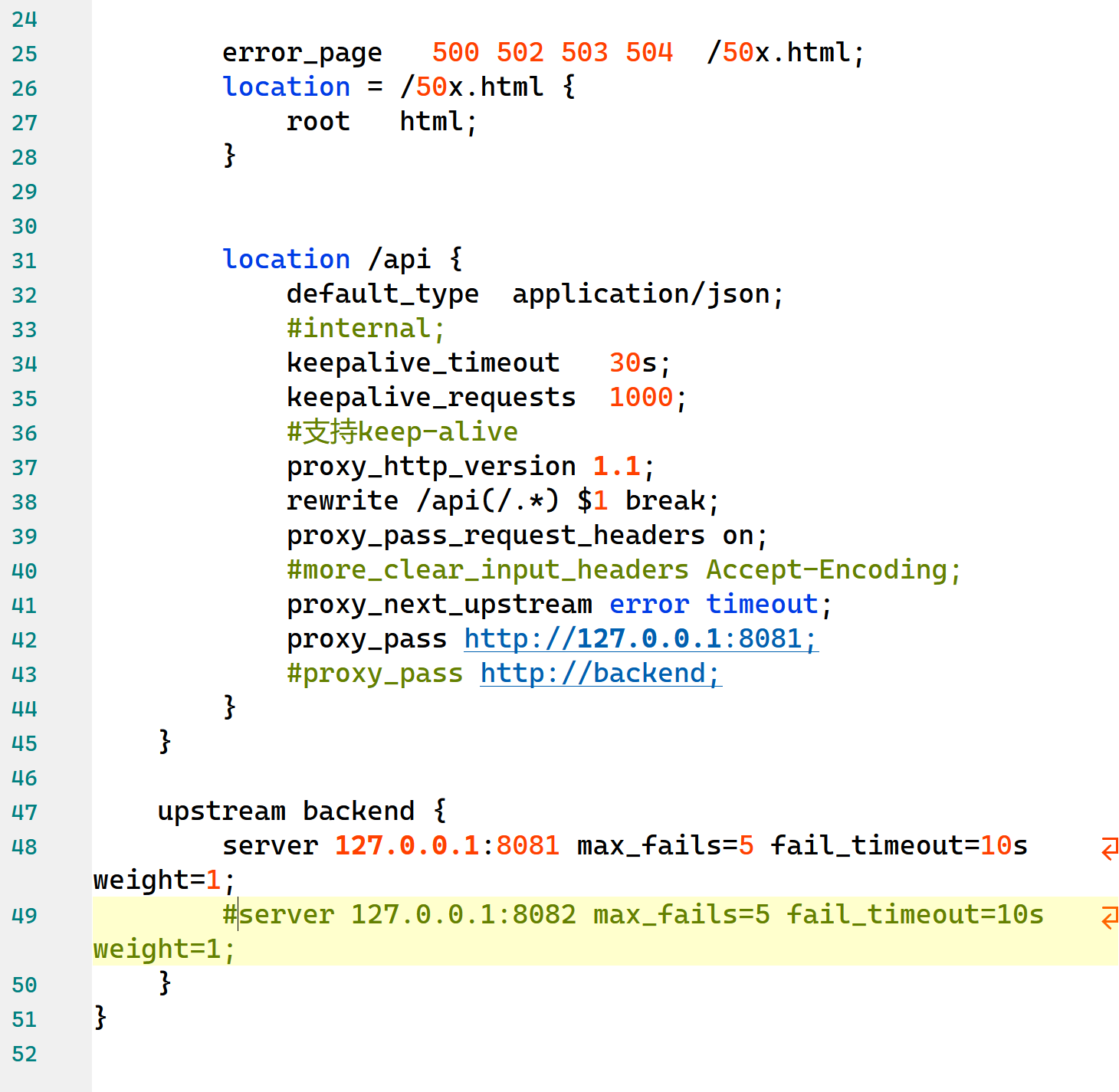
Task: Place cursor in the proxy_http_version line
Action: click(431, 466)
